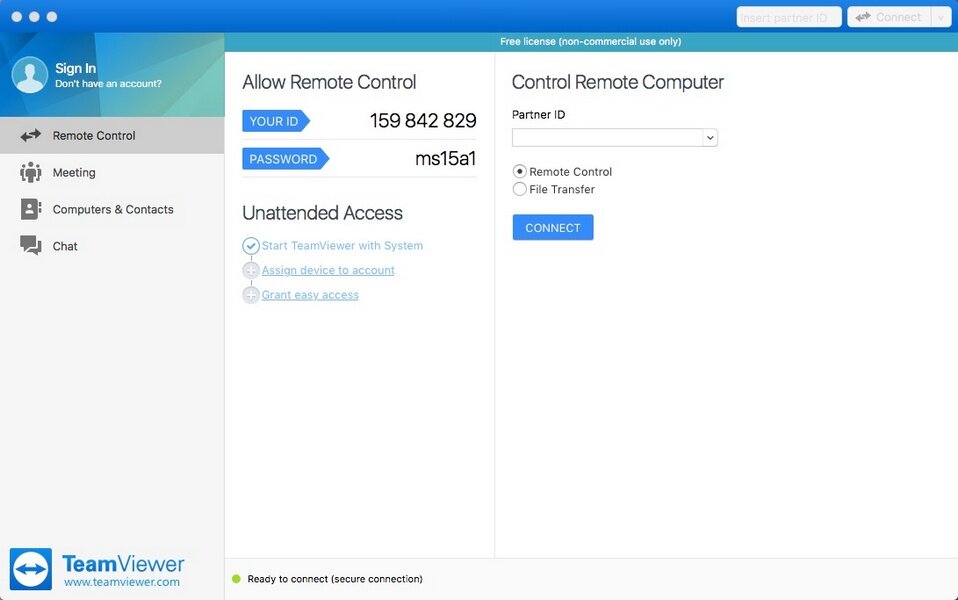
Task: Click the plus icon beside Grant easy access
Action: click(x=251, y=295)
